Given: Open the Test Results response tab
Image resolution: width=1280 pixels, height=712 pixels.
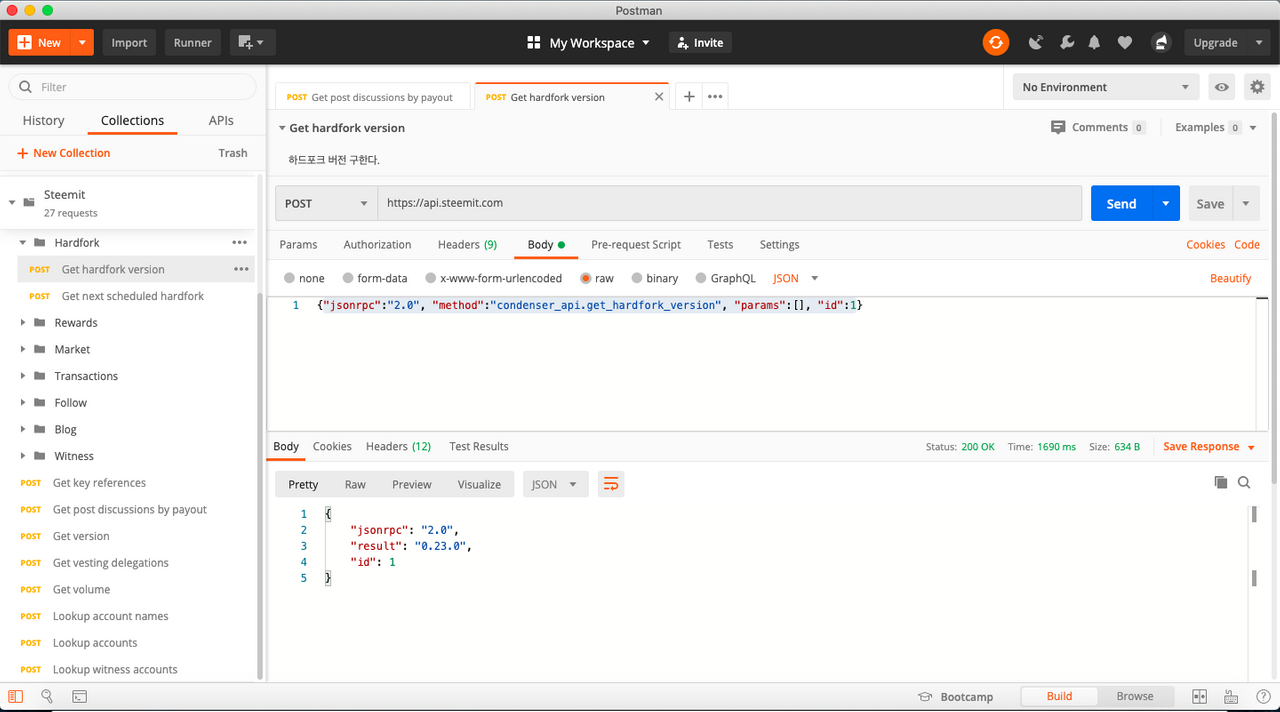Looking at the screenshot, I should (x=479, y=446).
